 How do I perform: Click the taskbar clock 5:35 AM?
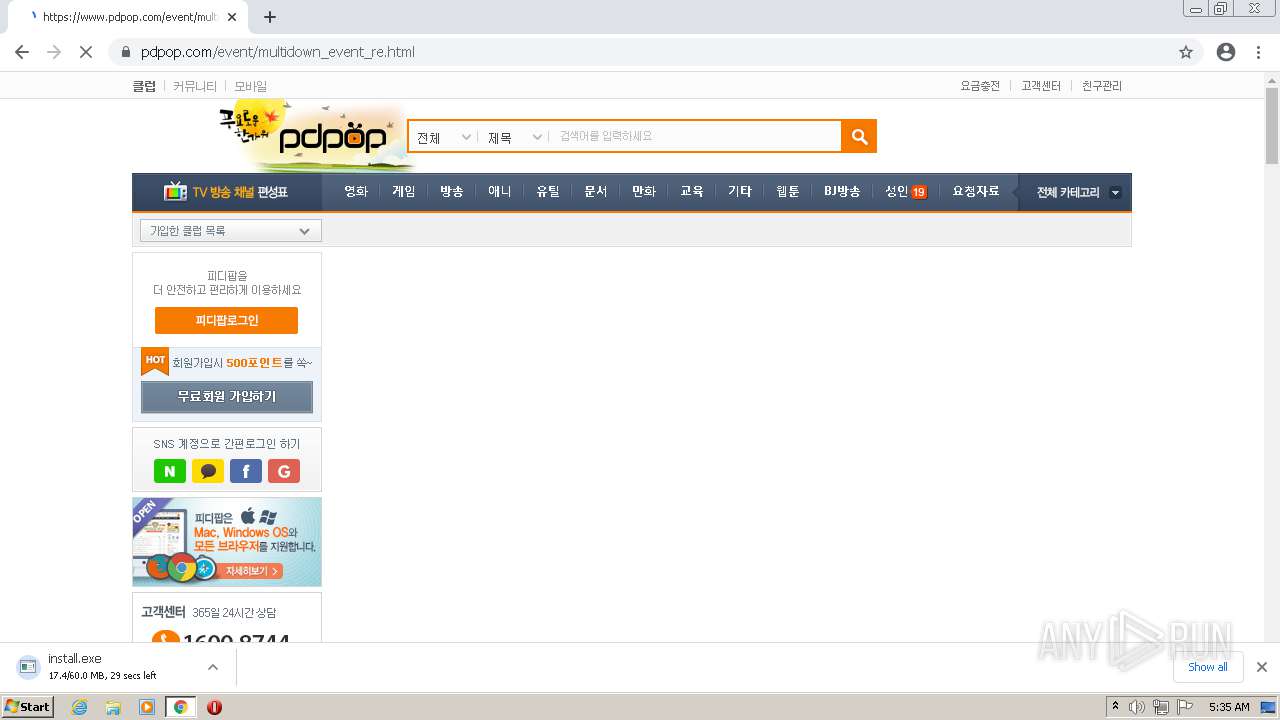coord(1229,707)
